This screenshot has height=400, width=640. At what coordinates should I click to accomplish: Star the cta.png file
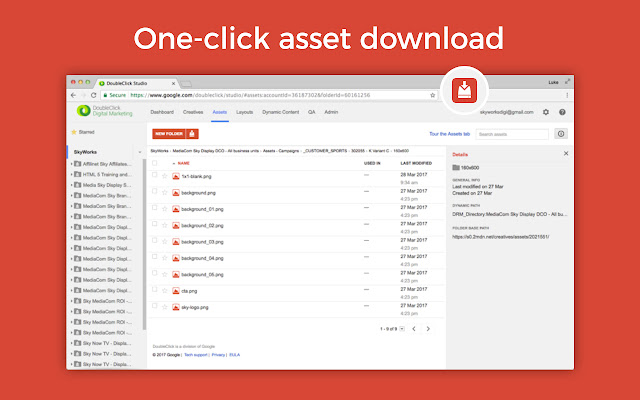[x=164, y=291]
